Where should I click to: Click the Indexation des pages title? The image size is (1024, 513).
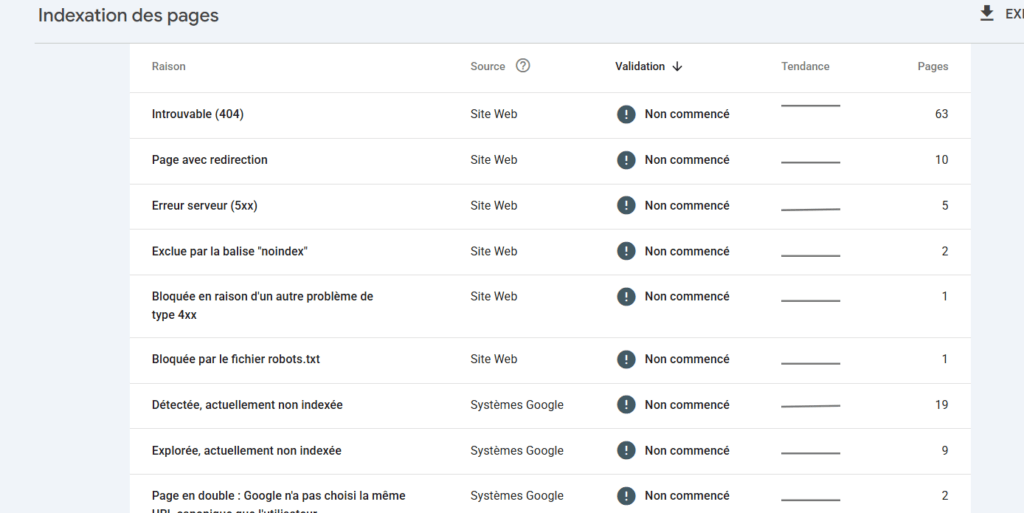[x=128, y=16]
